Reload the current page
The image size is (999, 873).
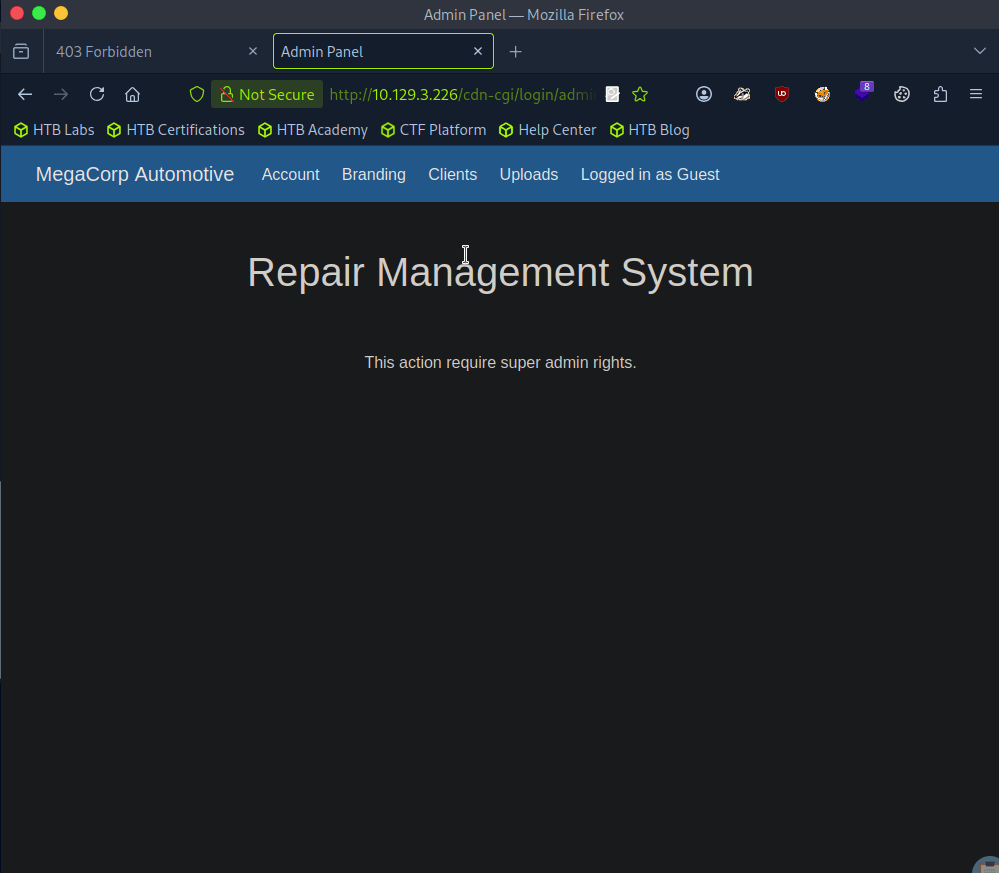coord(97,94)
